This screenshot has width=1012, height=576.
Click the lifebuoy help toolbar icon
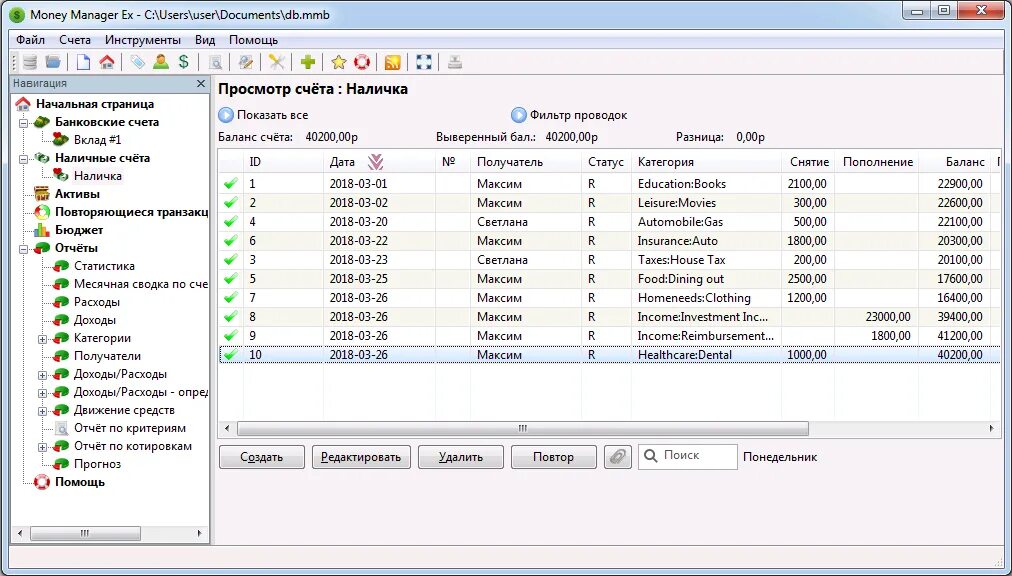coord(362,62)
